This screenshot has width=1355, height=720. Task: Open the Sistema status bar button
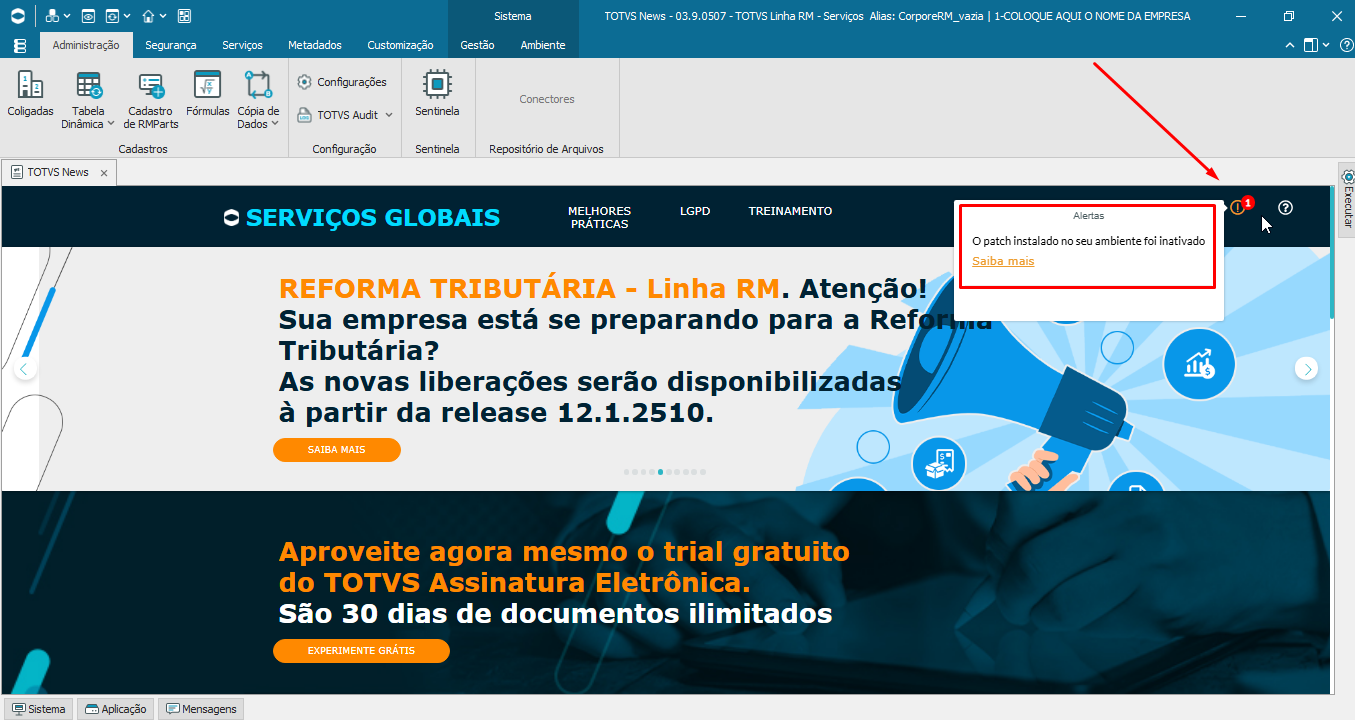[39, 709]
